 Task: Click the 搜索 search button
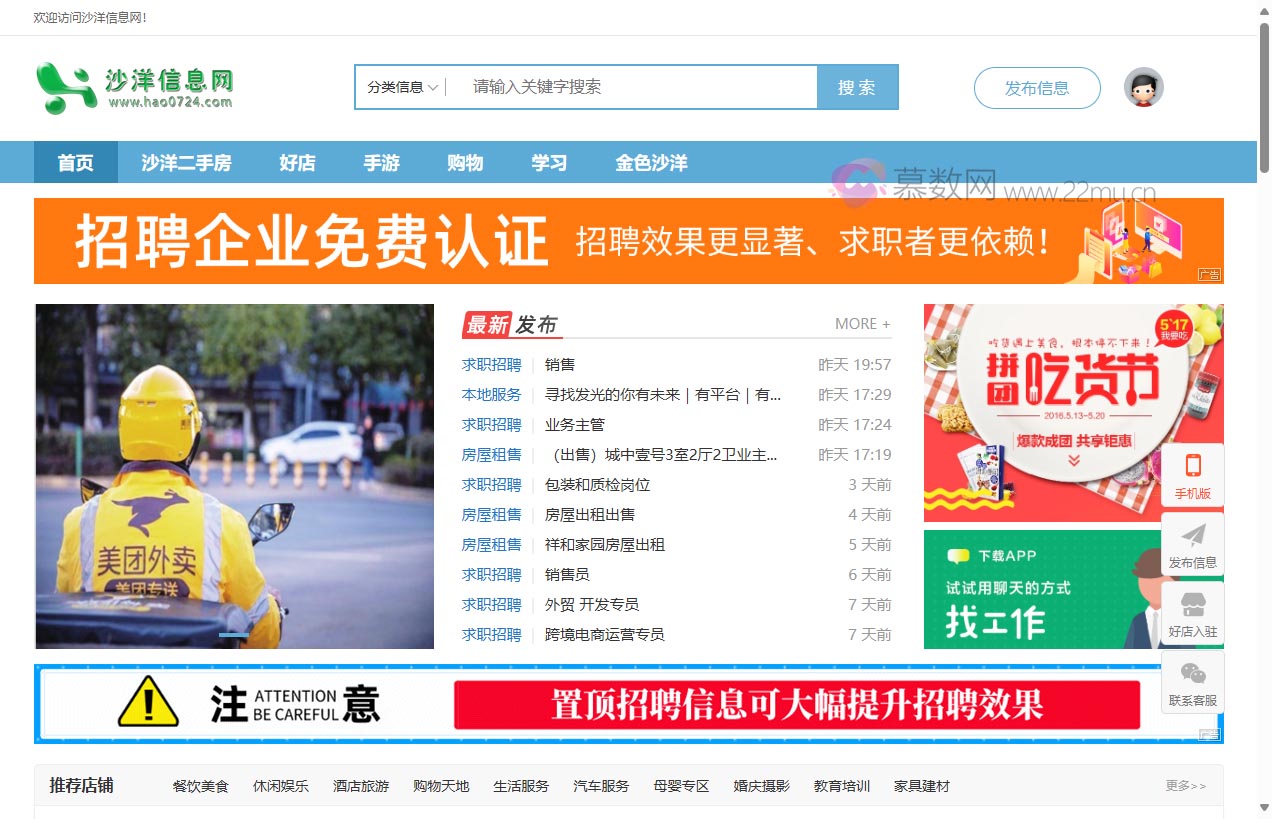(x=857, y=87)
